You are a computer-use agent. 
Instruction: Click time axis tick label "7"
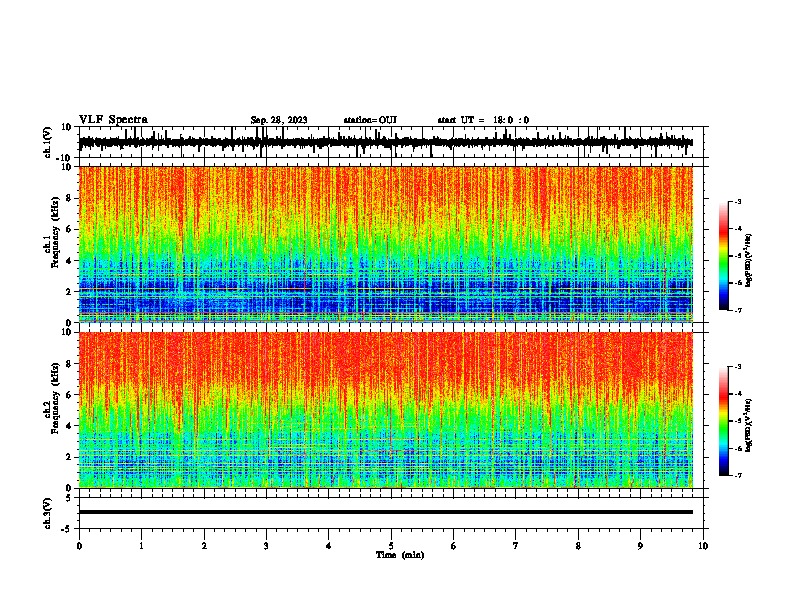(x=516, y=546)
